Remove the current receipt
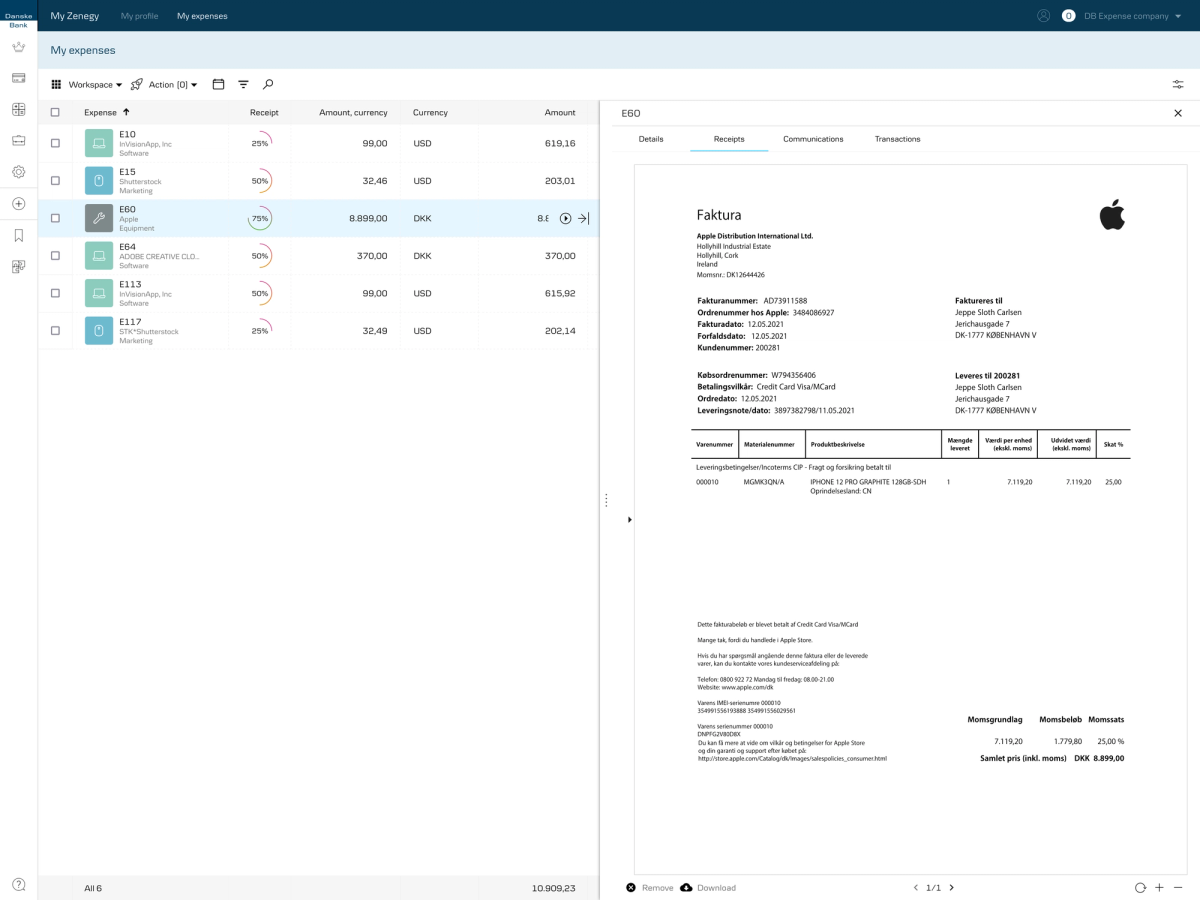1200x900 pixels. click(x=650, y=888)
